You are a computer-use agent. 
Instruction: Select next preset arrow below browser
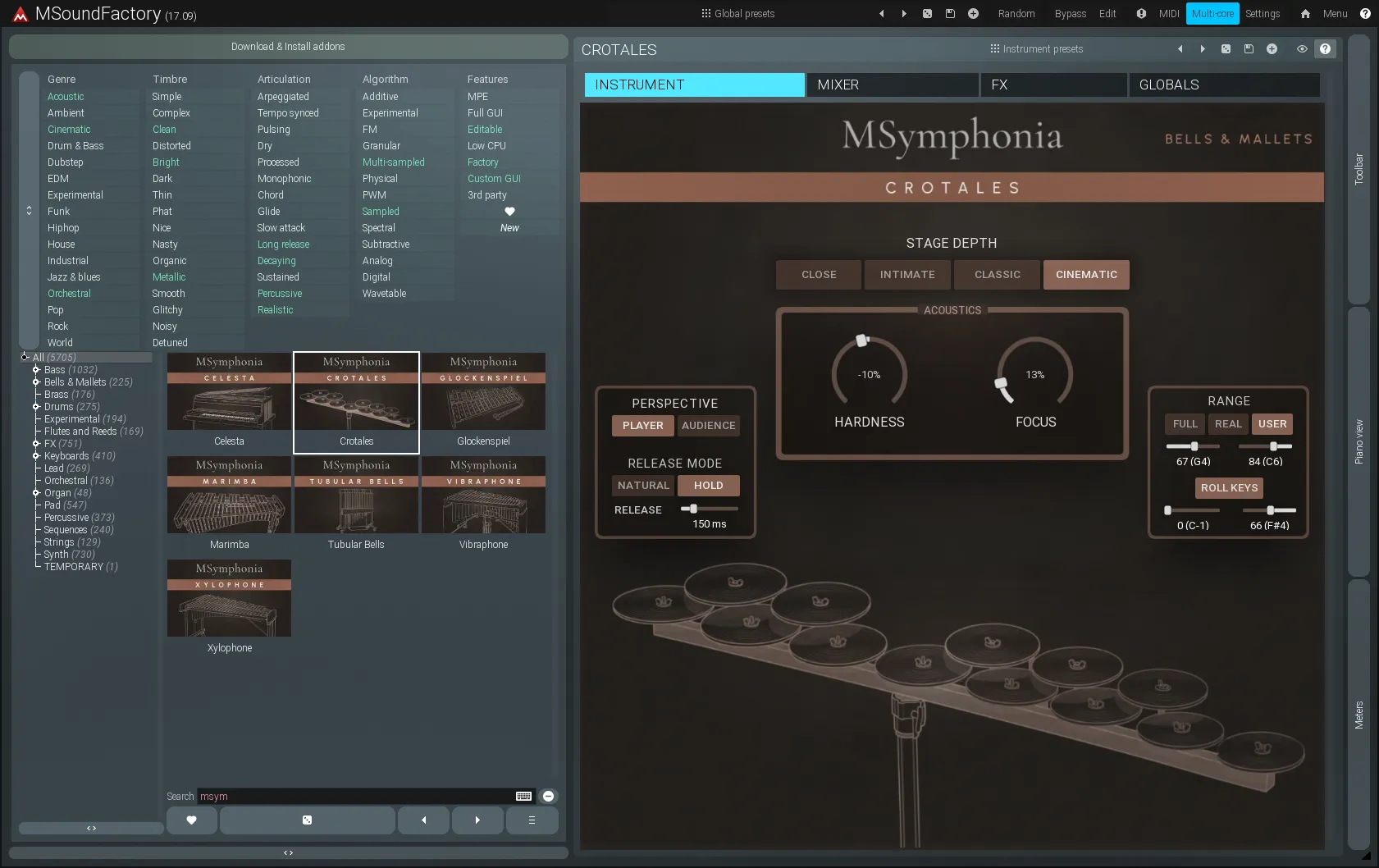point(477,820)
